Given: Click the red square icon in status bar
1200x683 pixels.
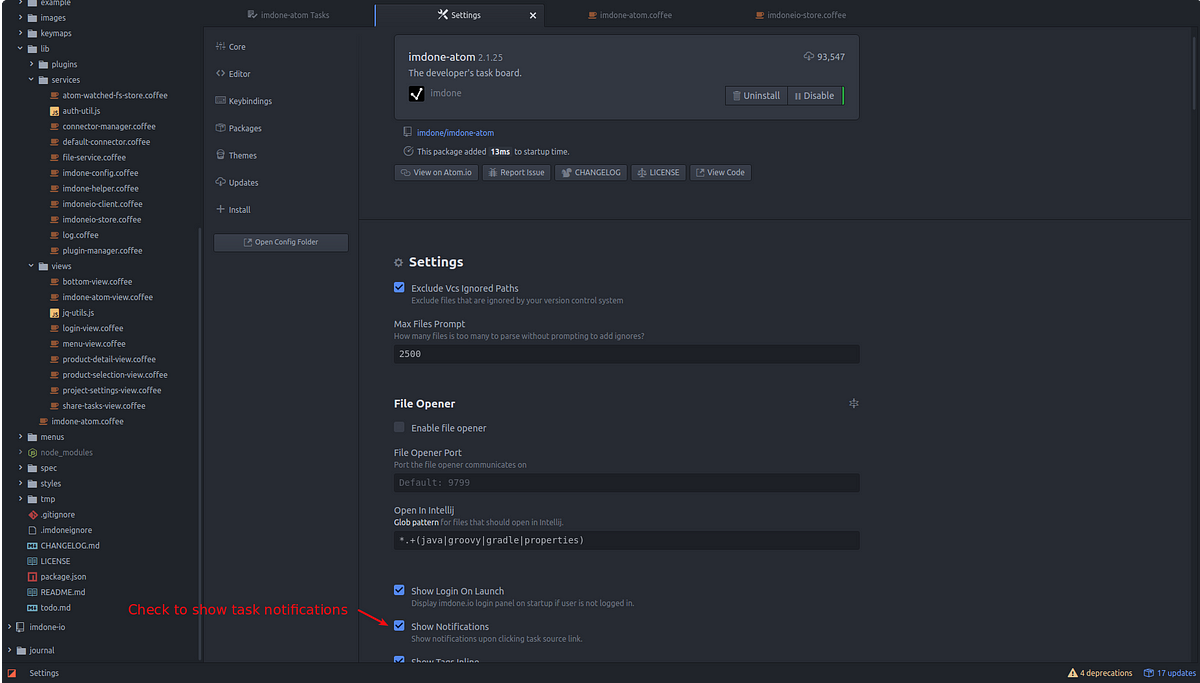Looking at the screenshot, I should click(12, 673).
